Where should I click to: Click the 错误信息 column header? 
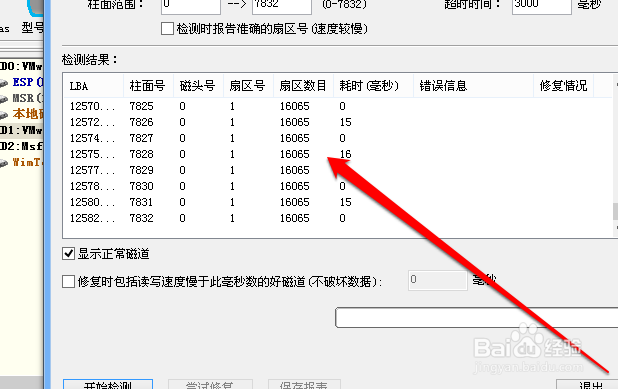click(x=474, y=86)
